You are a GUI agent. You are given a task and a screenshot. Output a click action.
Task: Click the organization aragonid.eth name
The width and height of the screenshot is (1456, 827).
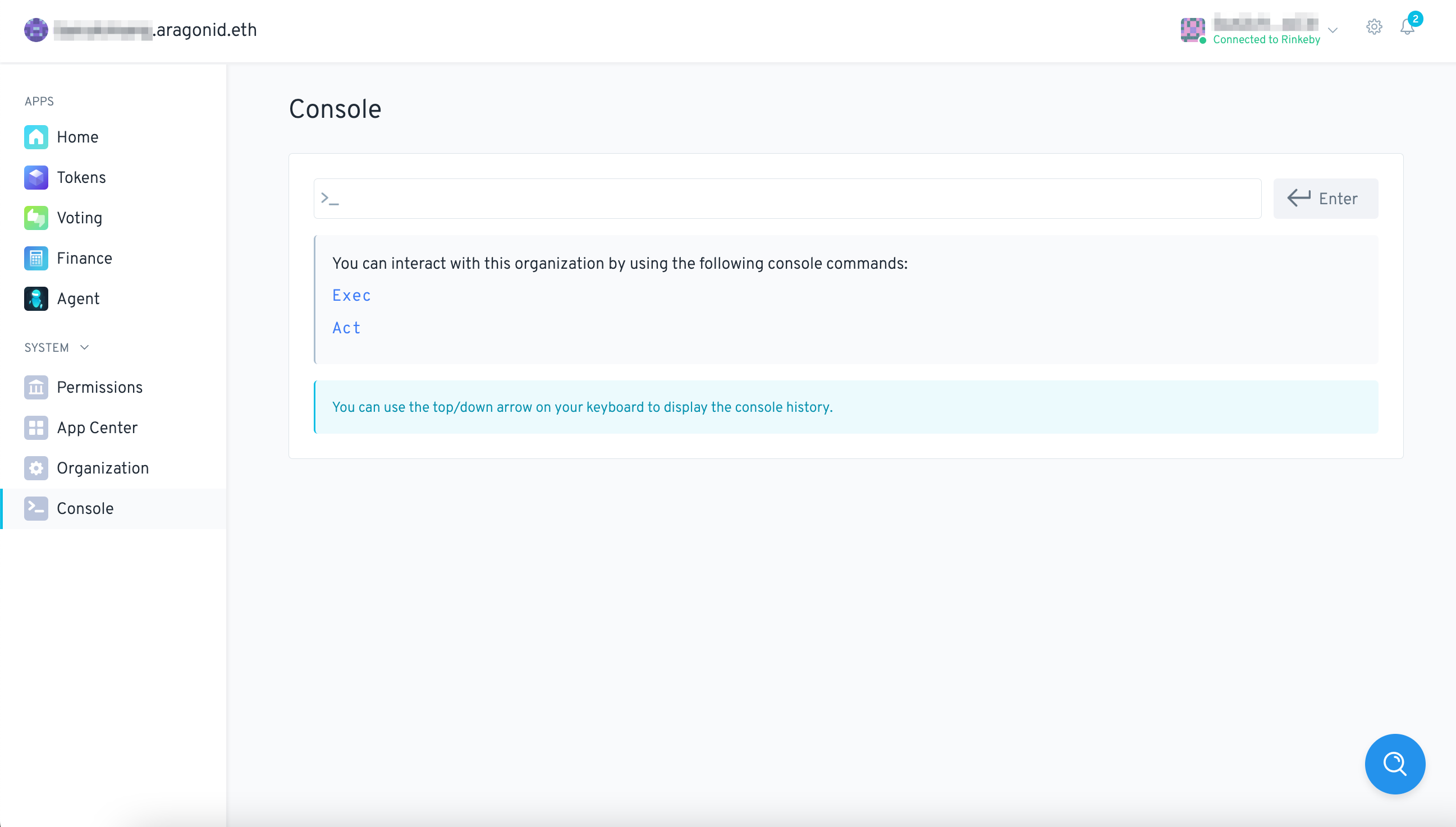(x=154, y=30)
